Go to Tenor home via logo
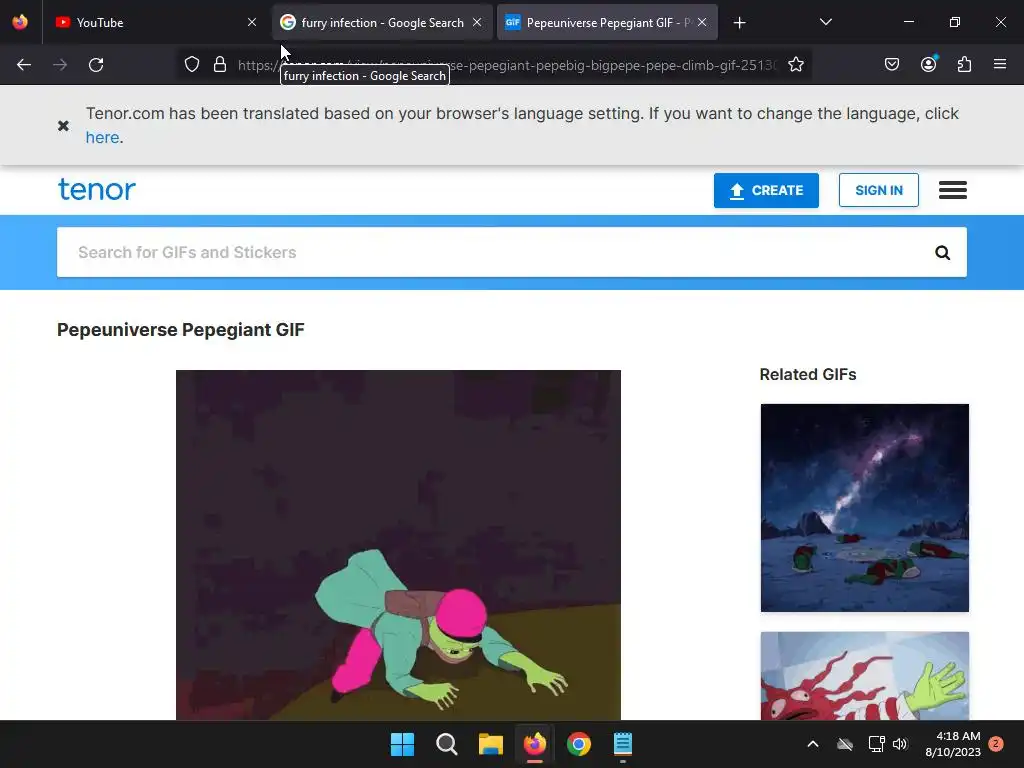The height and width of the screenshot is (768, 1024). click(x=97, y=189)
